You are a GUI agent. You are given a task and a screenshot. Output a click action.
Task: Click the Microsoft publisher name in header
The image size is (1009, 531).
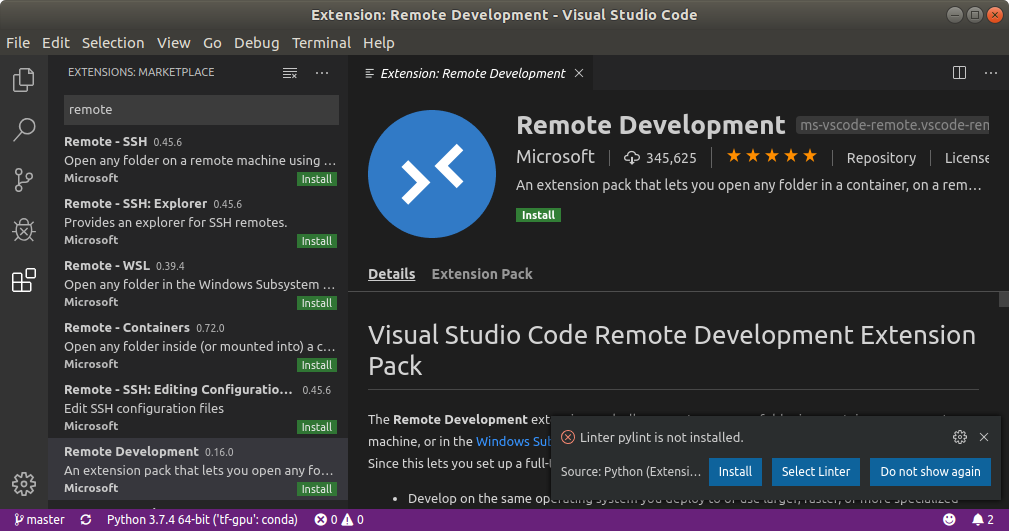[555, 157]
